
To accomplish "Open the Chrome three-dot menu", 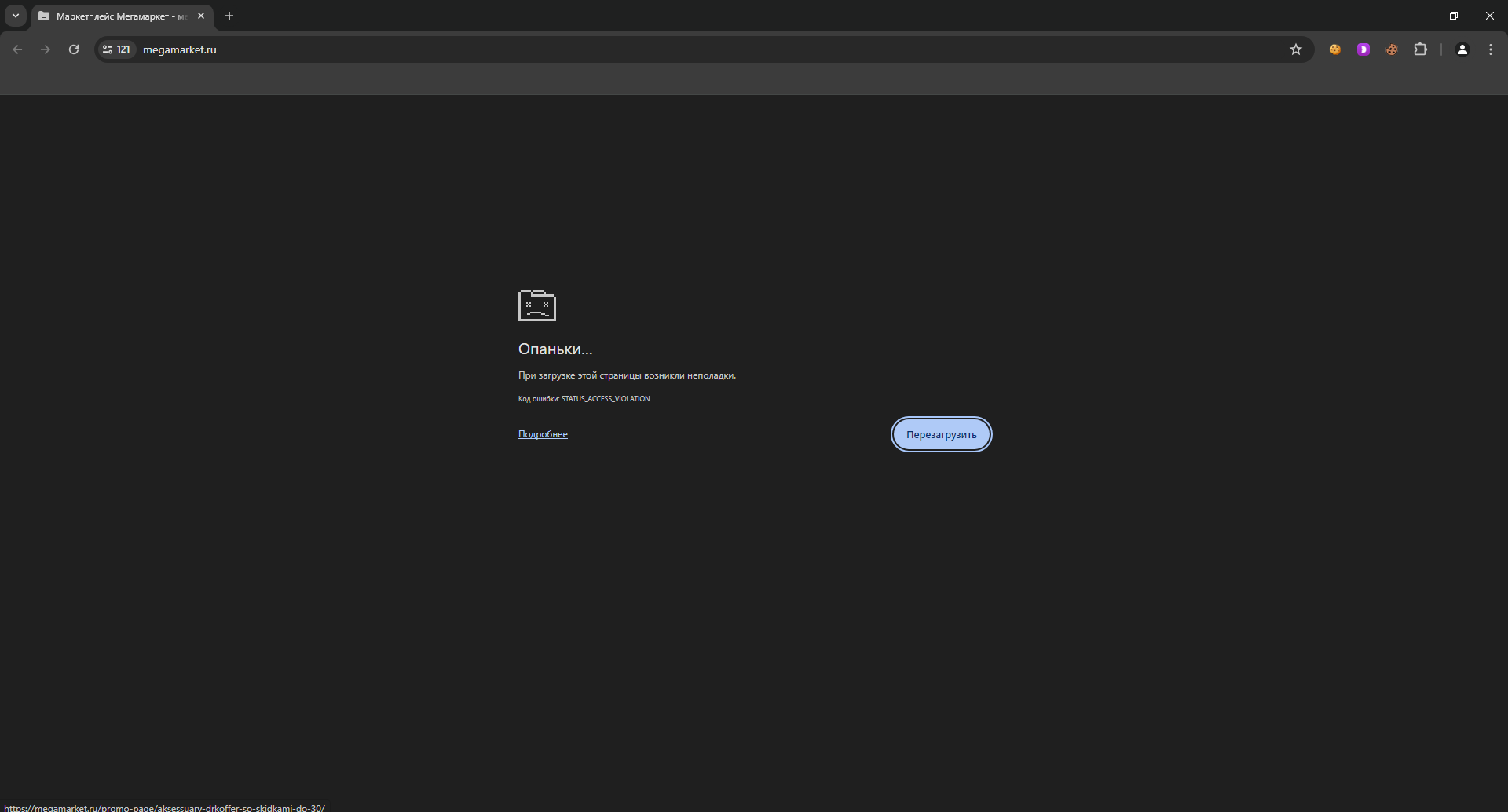I will [x=1491, y=49].
